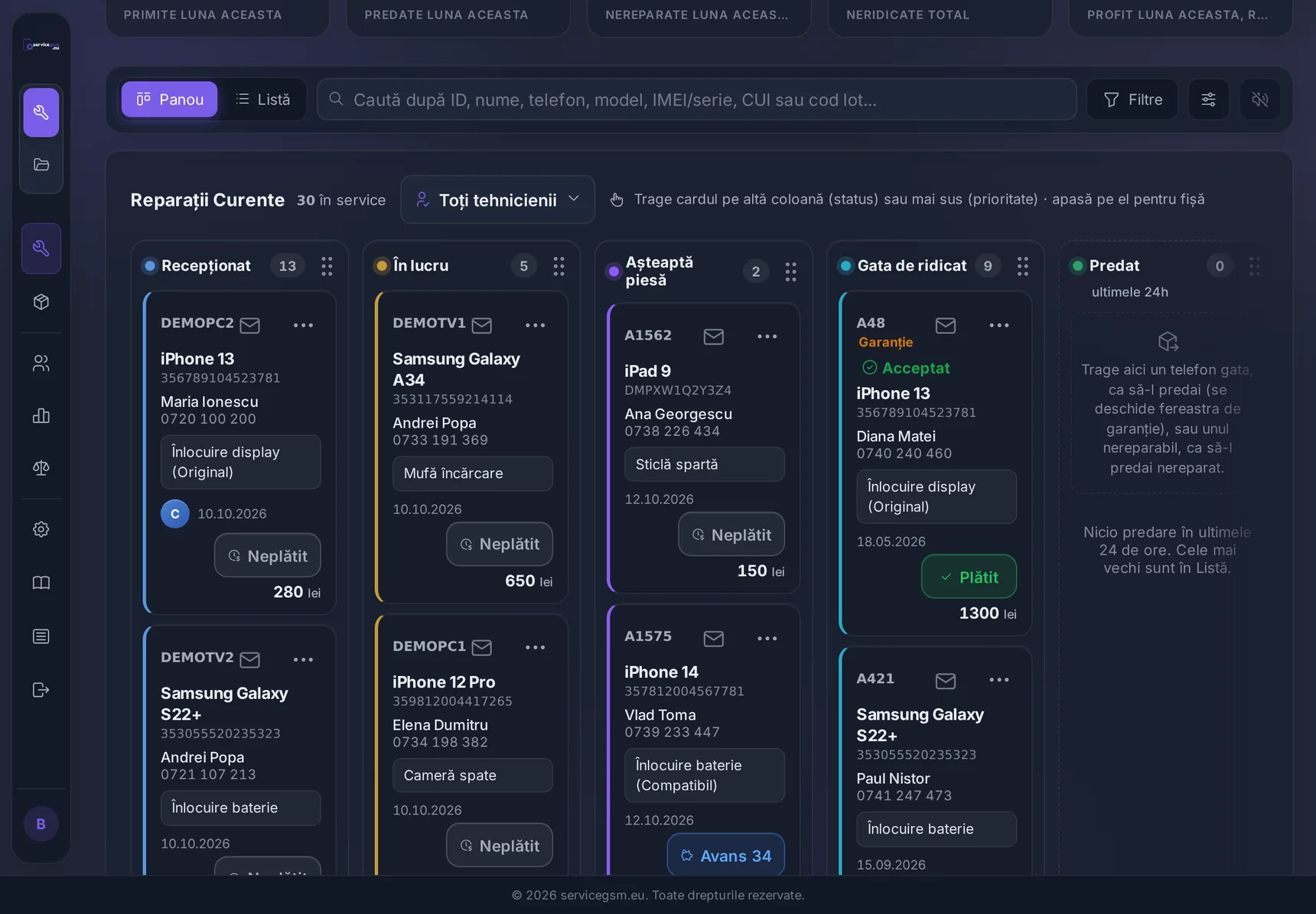The height and width of the screenshot is (914, 1316).
Task: Open the three-dot menu on card A421
Action: (998, 680)
